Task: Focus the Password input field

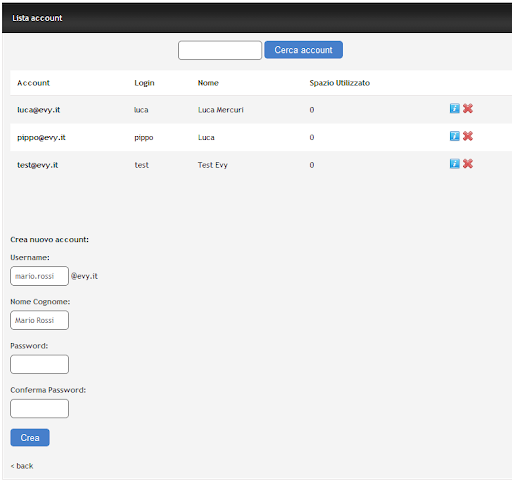Action: click(39, 364)
